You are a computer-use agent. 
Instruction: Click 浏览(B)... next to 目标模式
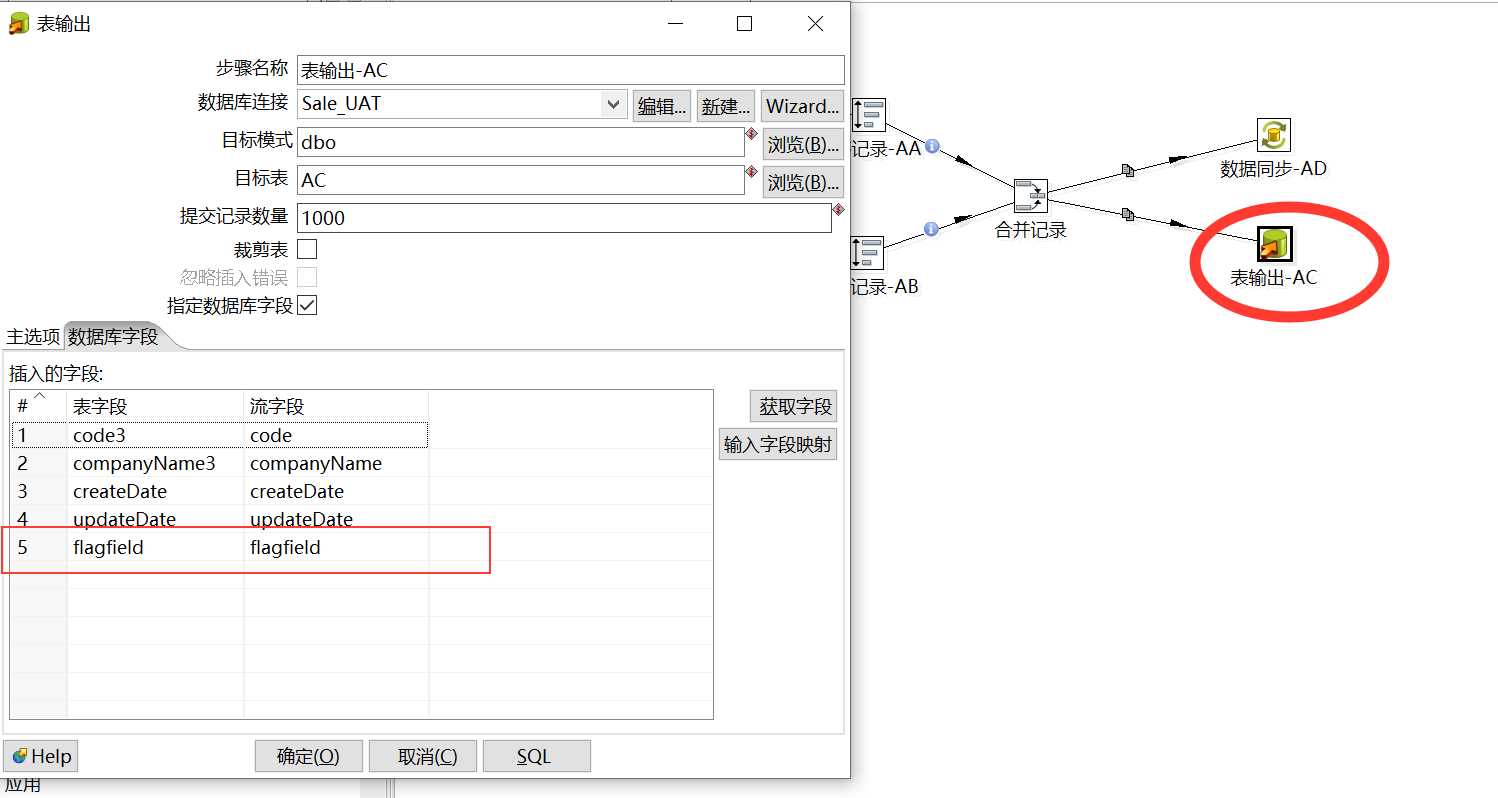tap(802, 144)
